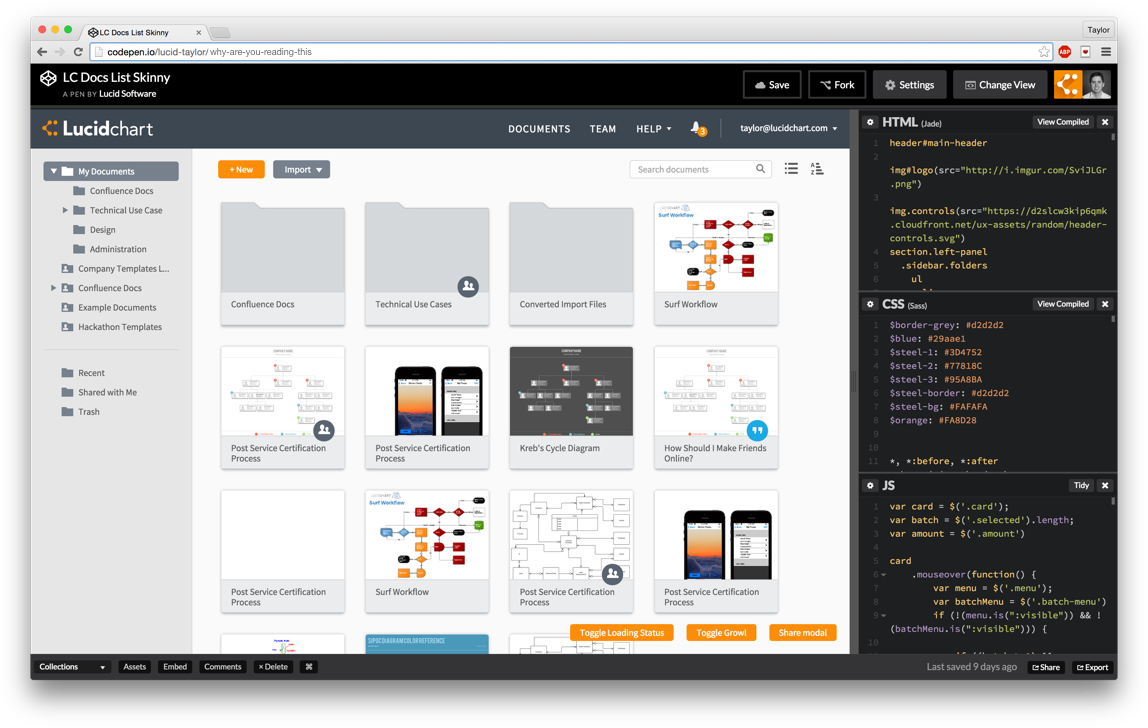Focus the Search documents field
Viewport: 1148px width, 728px height.
pyautogui.click(x=701, y=169)
